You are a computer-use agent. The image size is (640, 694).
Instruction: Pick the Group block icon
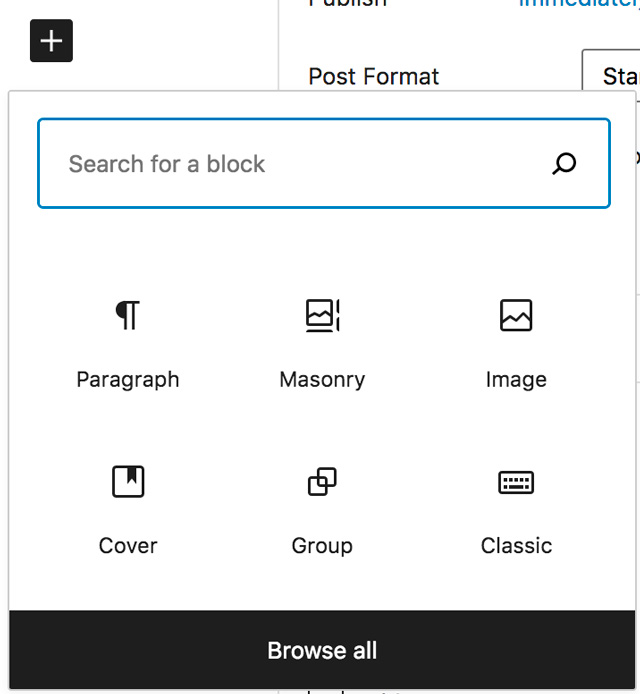(322, 482)
